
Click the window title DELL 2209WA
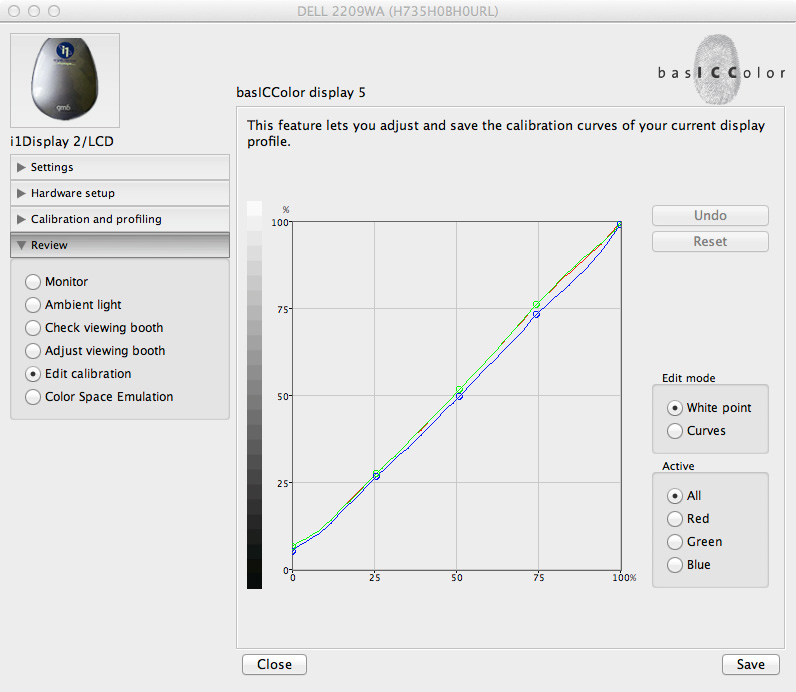point(397,11)
